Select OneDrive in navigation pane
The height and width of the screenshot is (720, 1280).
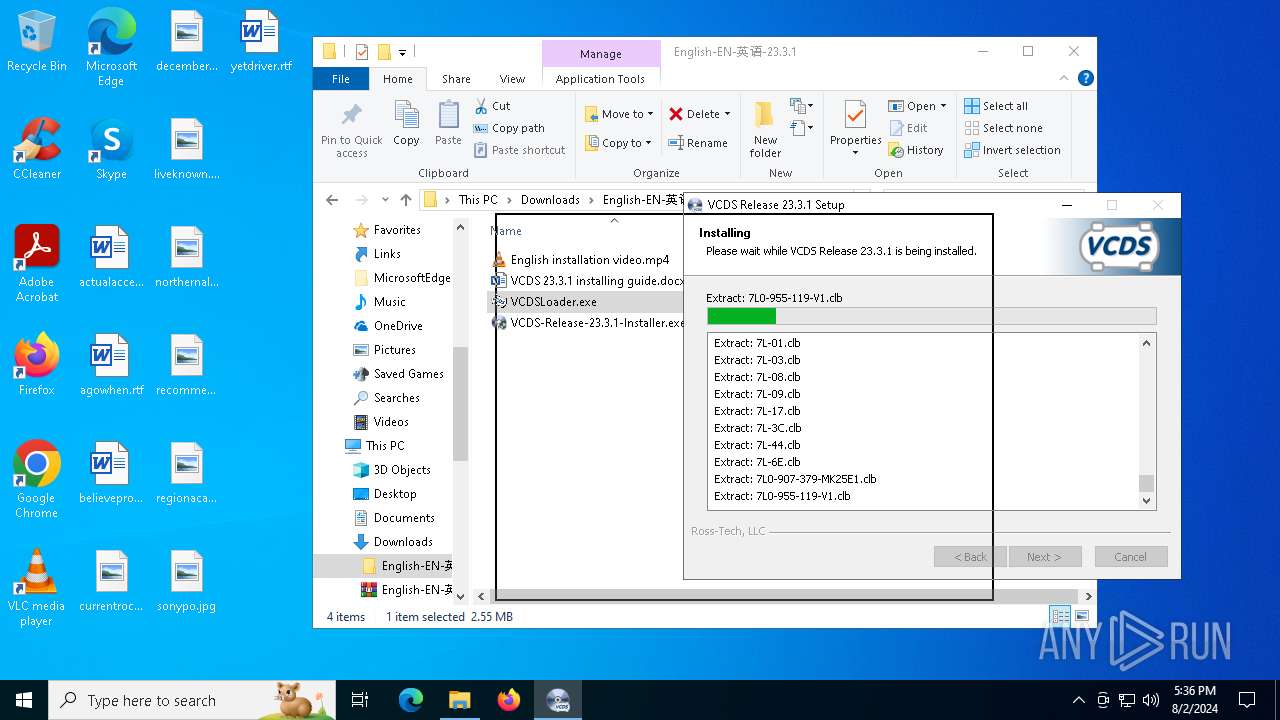pyautogui.click(x=398, y=325)
